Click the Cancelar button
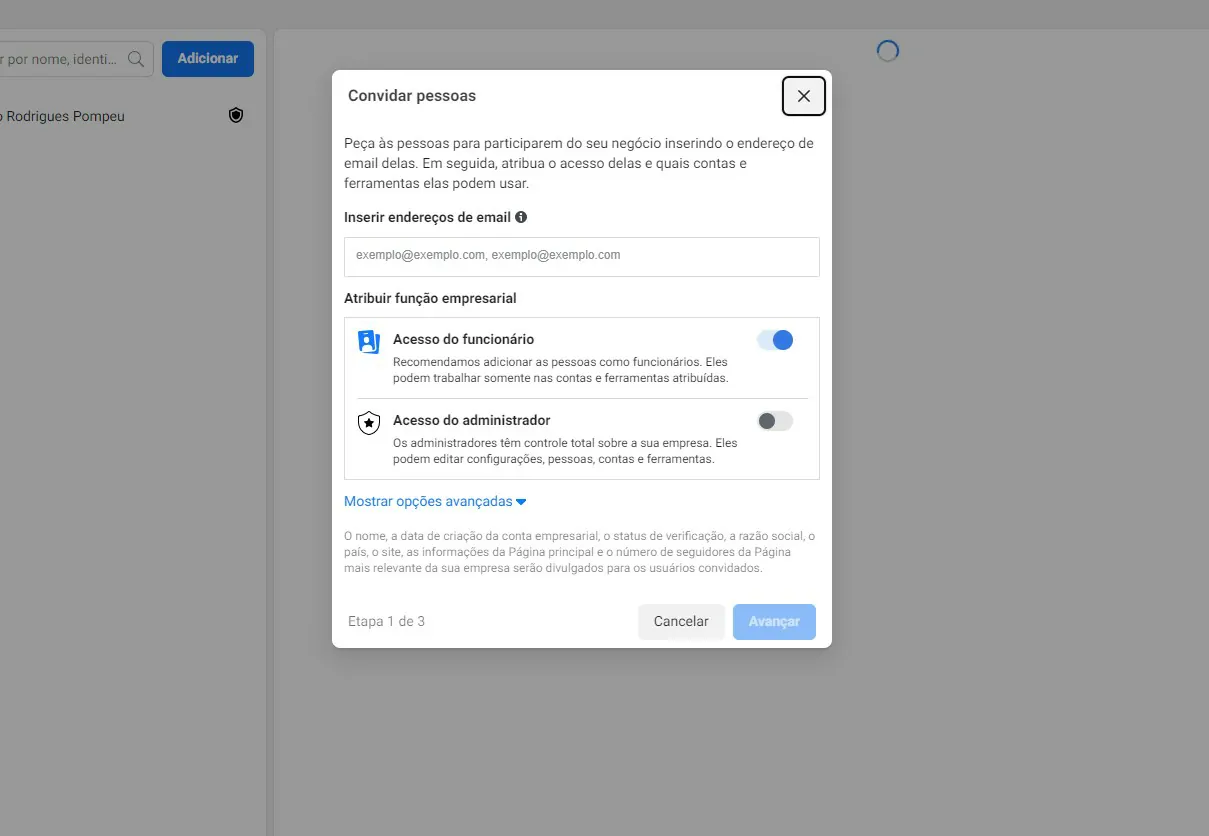The image size is (1209, 836). [x=681, y=621]
